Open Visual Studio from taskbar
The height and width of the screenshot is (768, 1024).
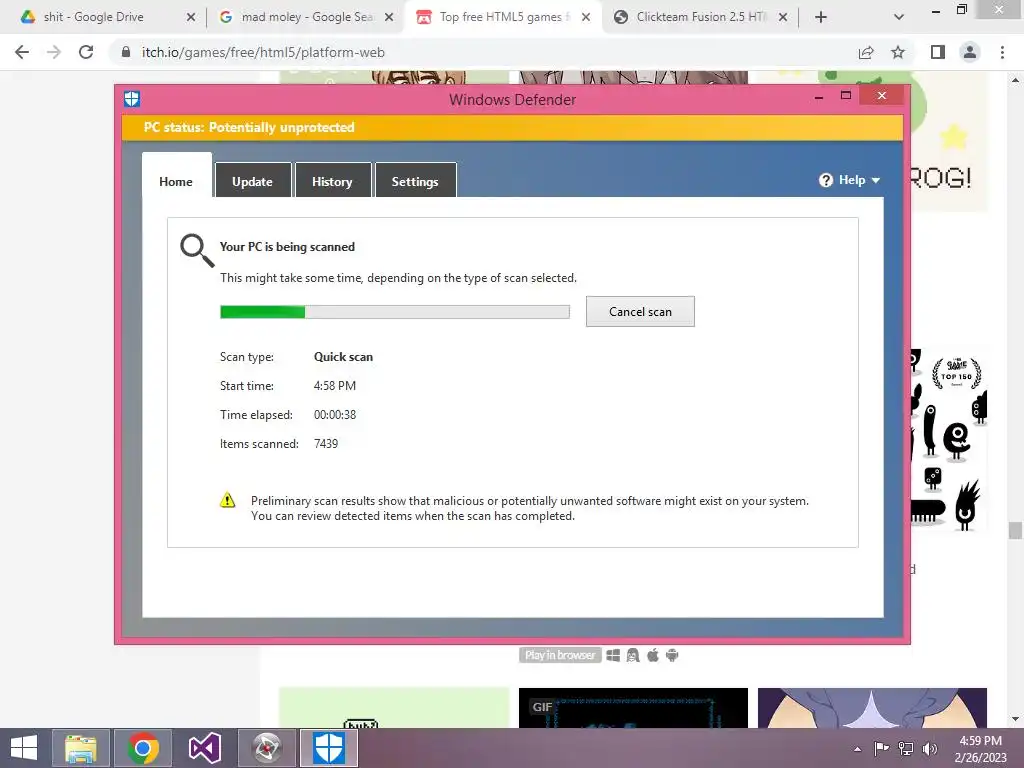click(x=204, y=748)
